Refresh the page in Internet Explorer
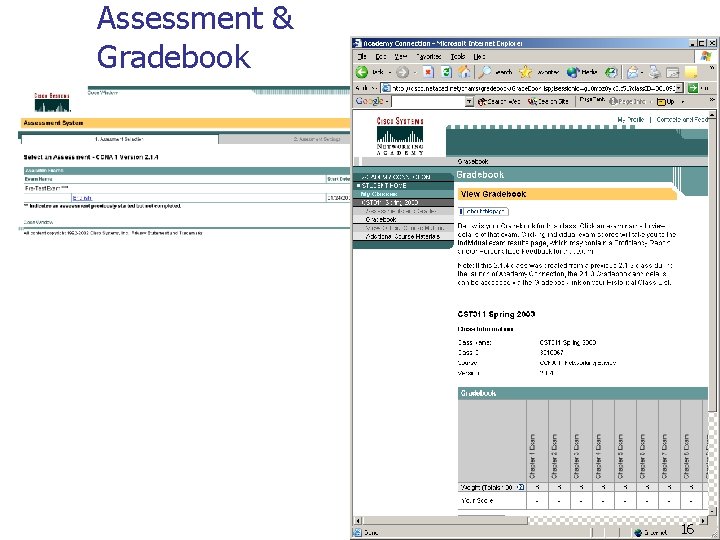The image size is (720, 540). 446,72
